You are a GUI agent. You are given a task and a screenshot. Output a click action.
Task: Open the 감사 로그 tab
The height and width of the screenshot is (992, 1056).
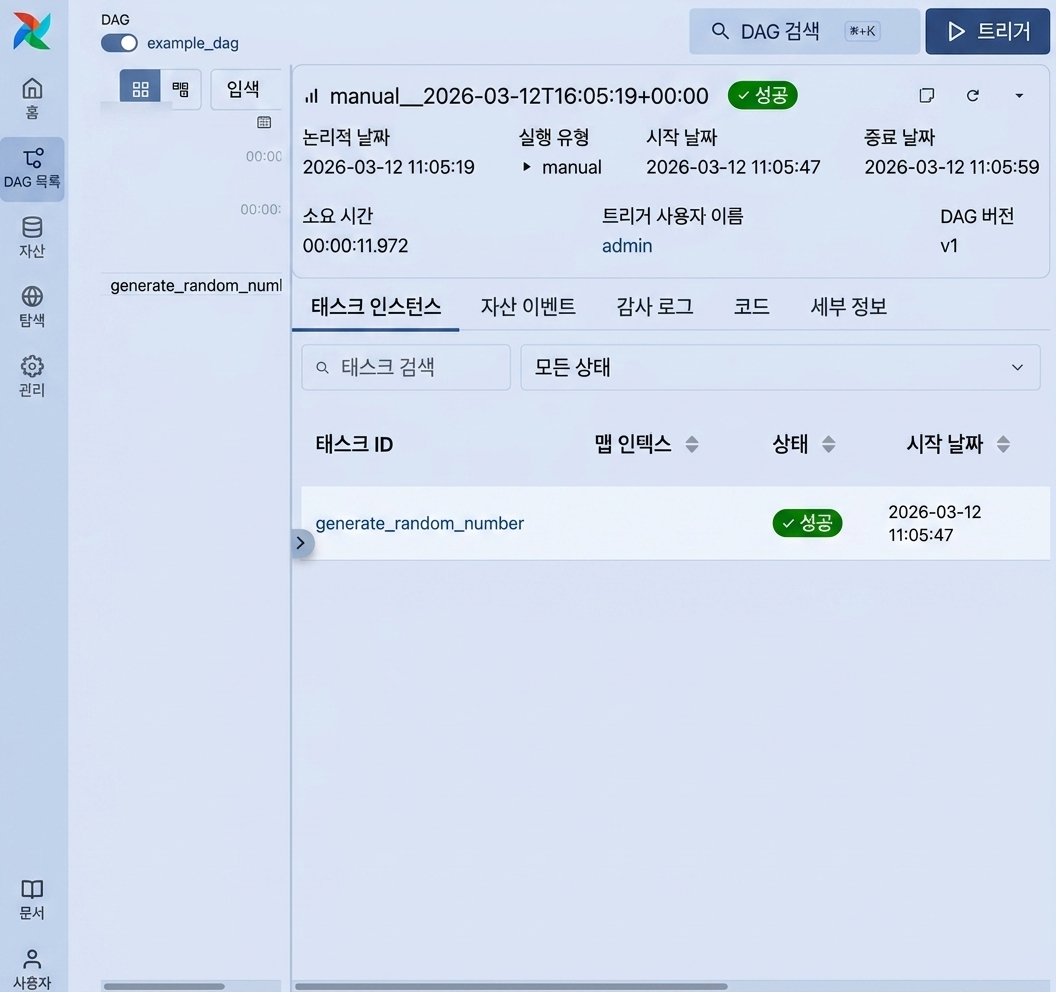click(655, 307)
